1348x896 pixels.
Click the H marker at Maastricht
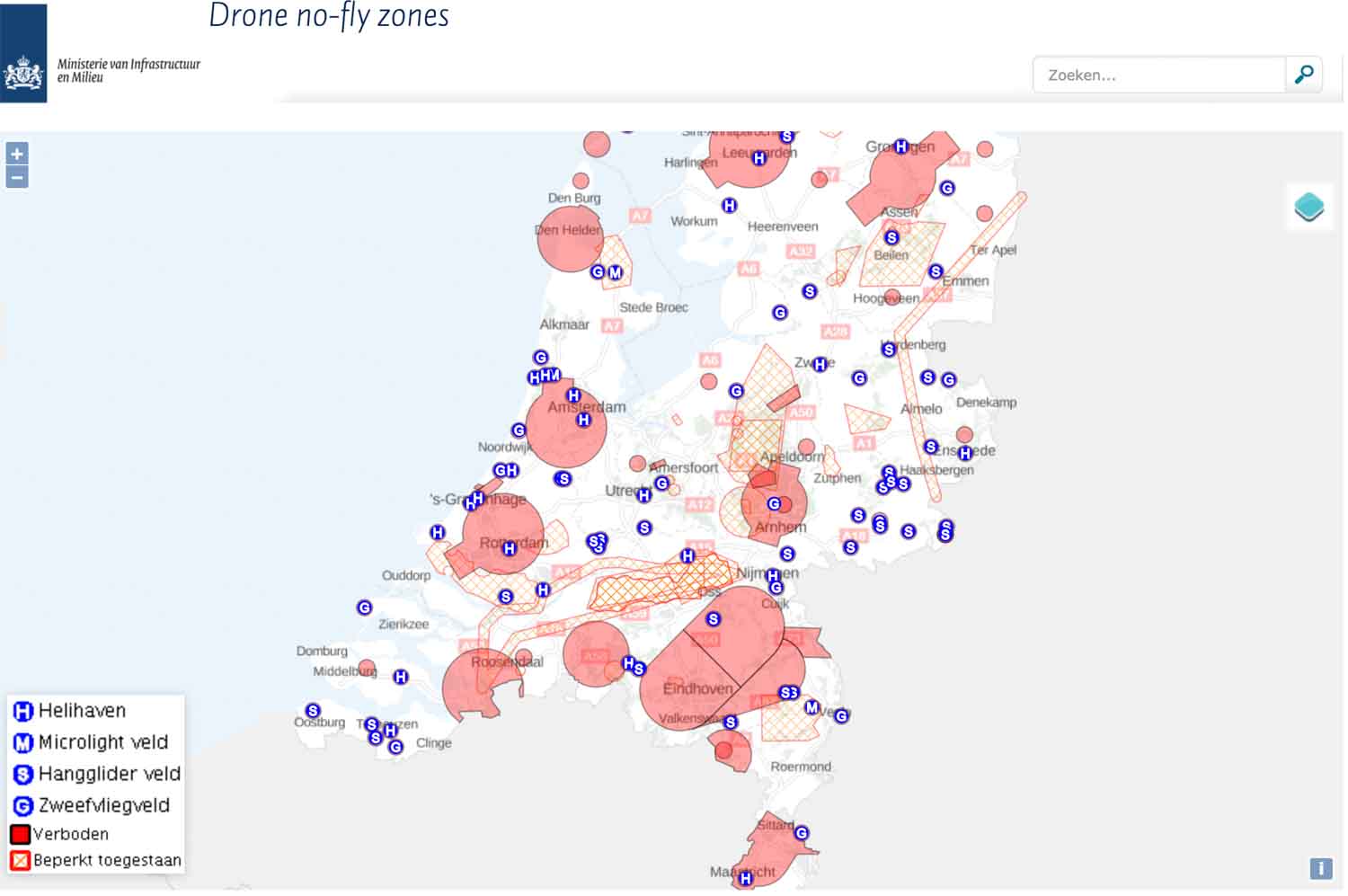(x=745, y=879)
